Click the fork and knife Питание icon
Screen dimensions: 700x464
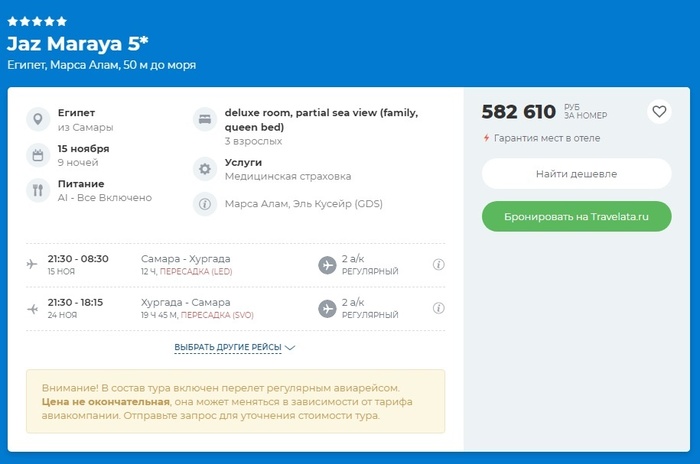[x=38, y=190]
